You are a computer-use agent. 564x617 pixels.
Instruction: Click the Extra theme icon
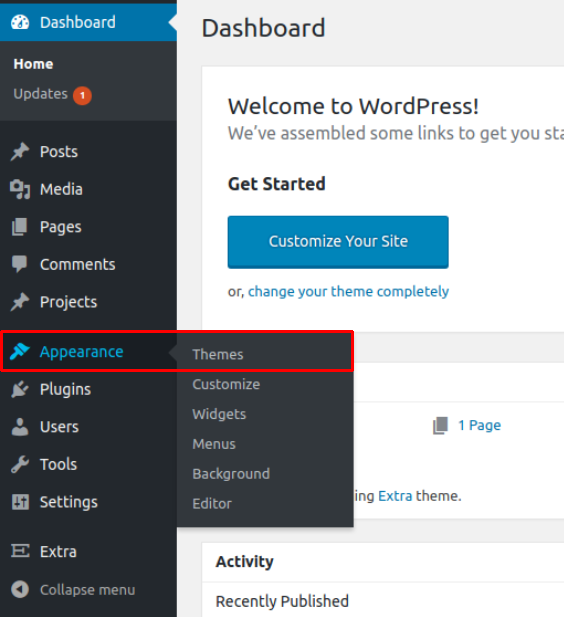[x=20, y=551]
